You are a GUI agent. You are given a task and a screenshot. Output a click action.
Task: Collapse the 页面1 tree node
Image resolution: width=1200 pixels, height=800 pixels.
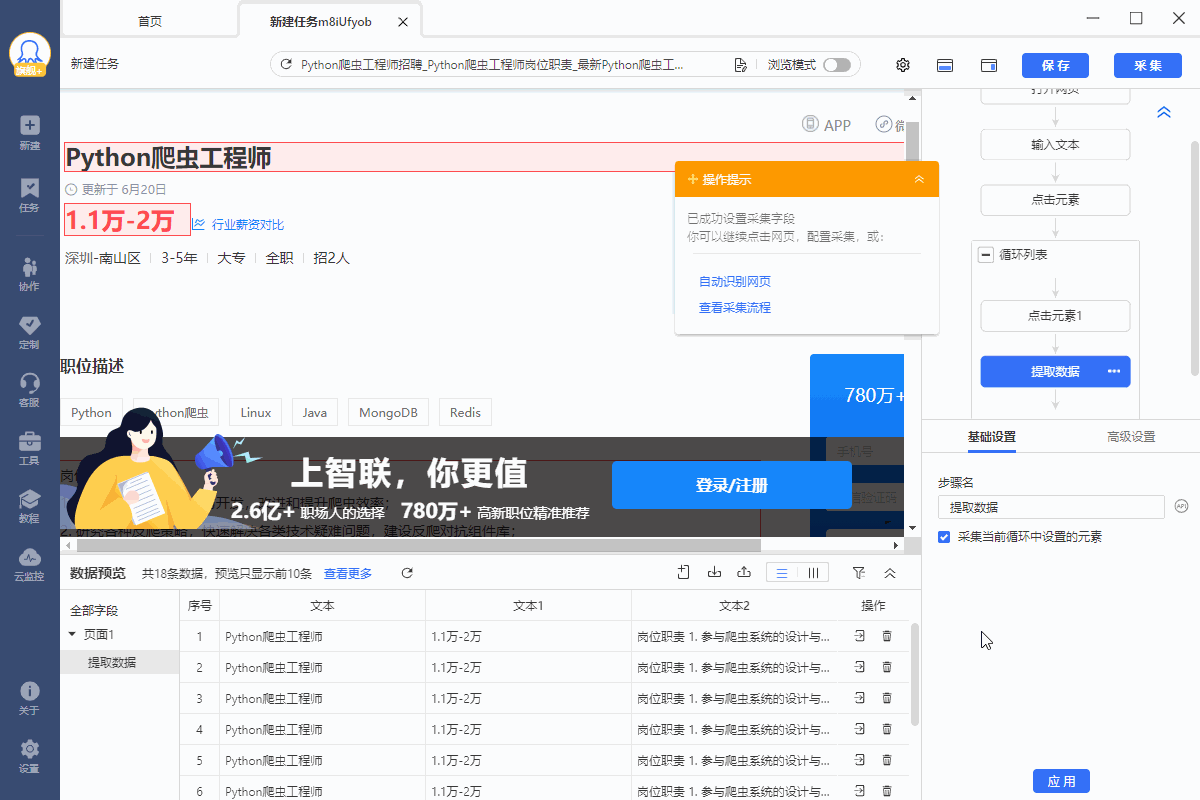coord(72,634)
